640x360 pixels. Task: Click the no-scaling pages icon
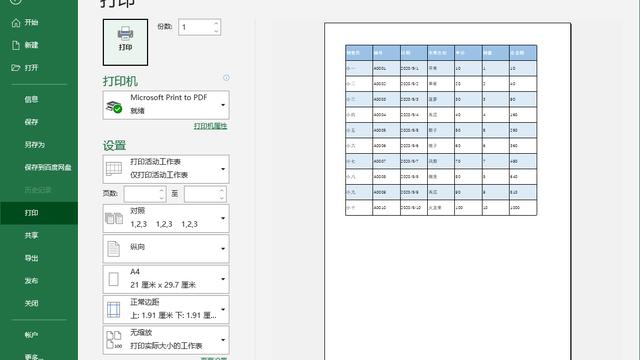click(114, 340)
